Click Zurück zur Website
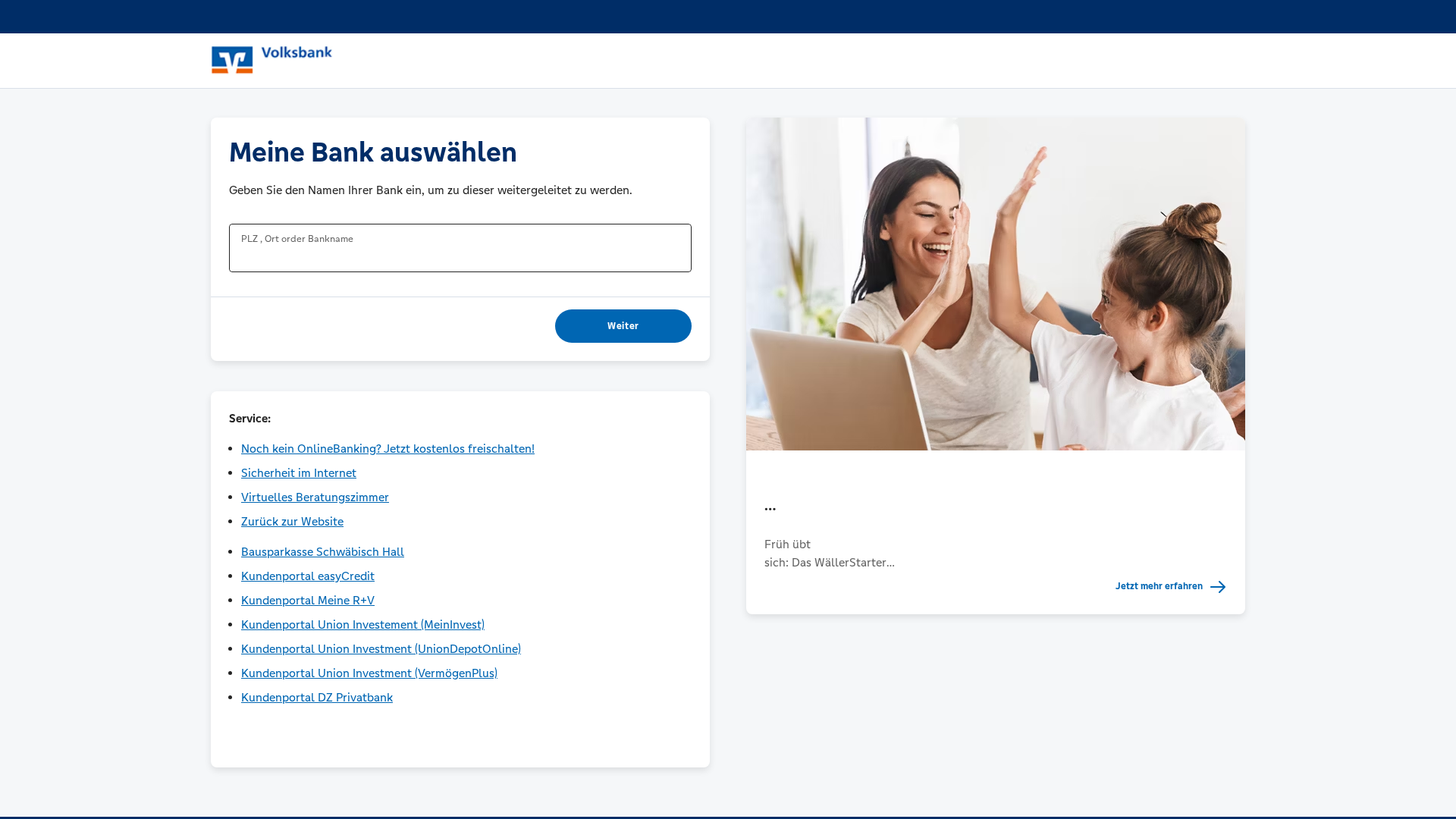Viewport: 1456px width, 819px height. coord(292,521)
